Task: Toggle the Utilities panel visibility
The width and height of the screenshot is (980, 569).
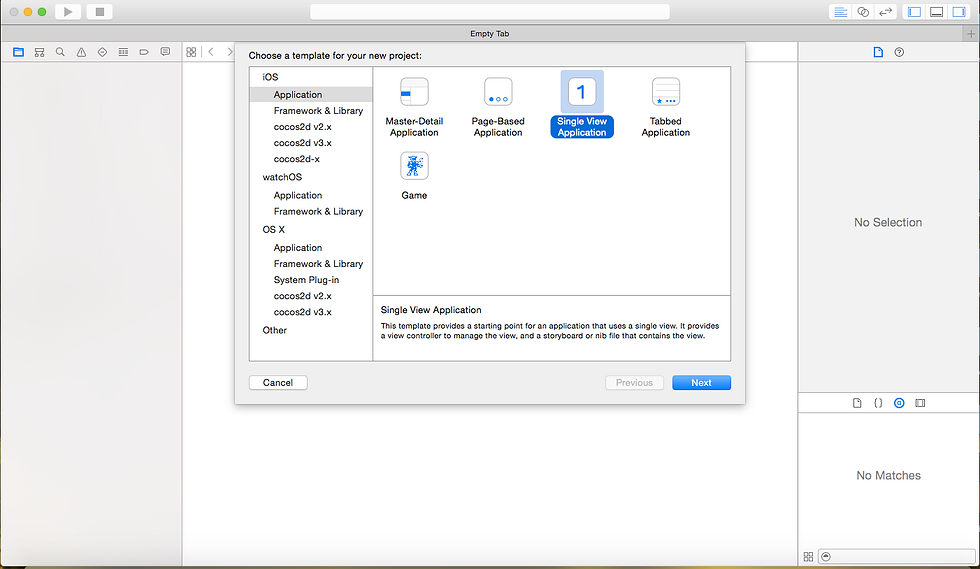Action: tap(959, 12)
